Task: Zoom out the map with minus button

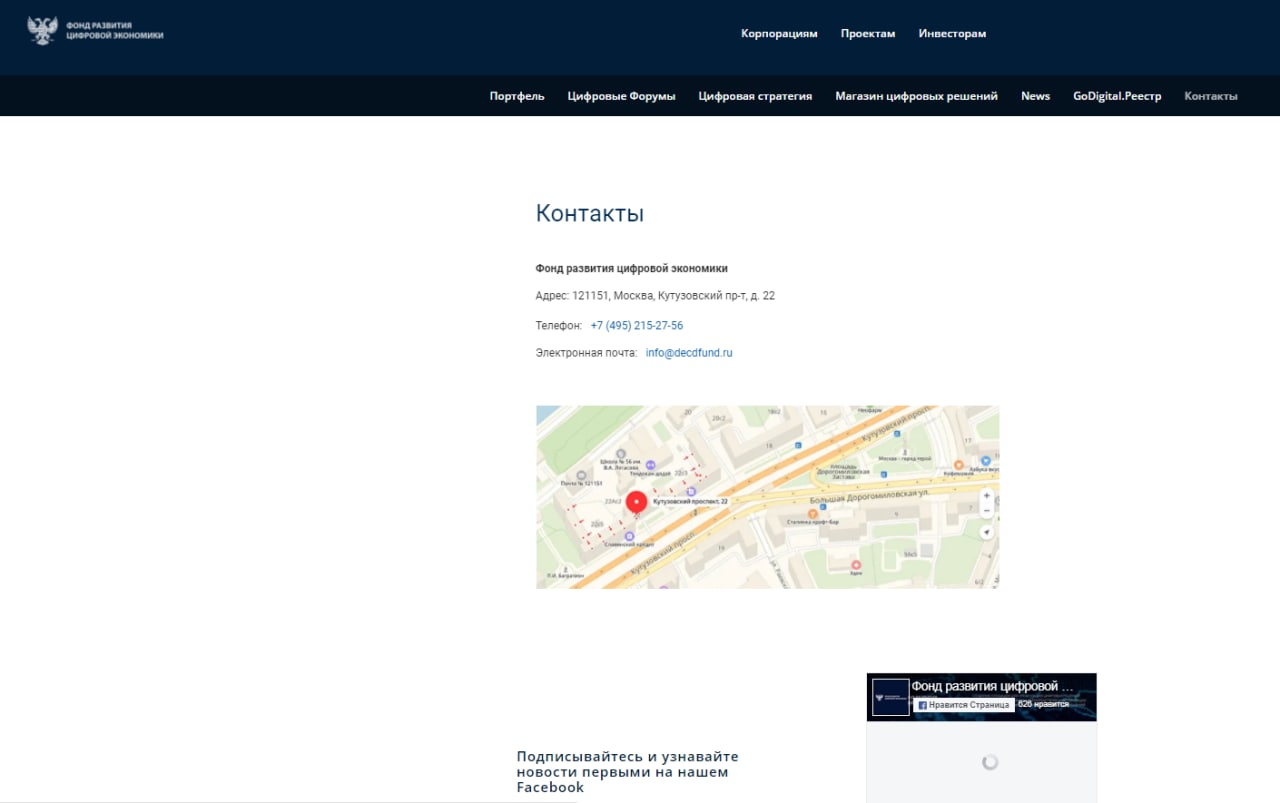Action: pos(987,510)
